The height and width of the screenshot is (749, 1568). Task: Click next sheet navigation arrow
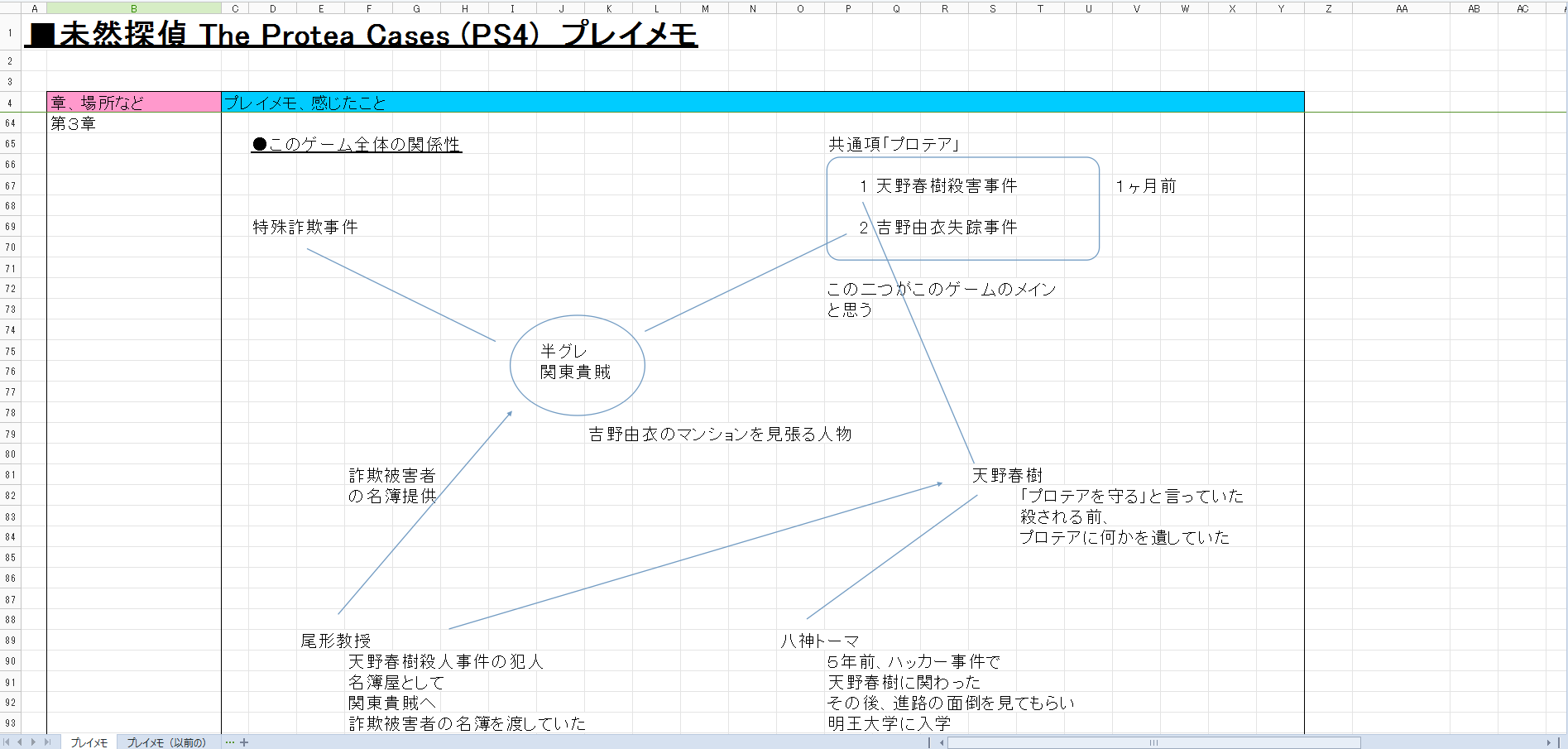click(x=33, y=742)
